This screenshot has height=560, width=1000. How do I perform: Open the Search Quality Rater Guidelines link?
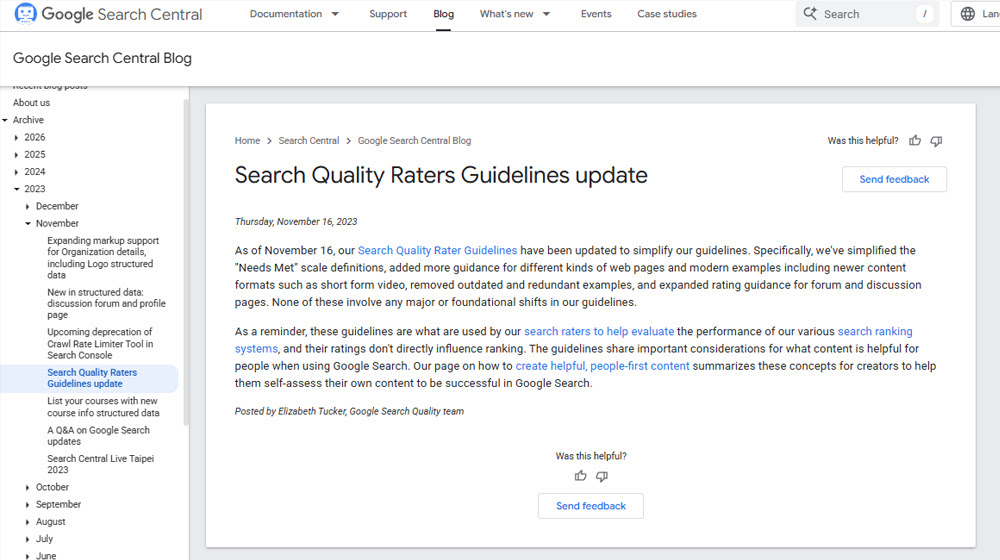pyautogui.click(x=437, y=250)
